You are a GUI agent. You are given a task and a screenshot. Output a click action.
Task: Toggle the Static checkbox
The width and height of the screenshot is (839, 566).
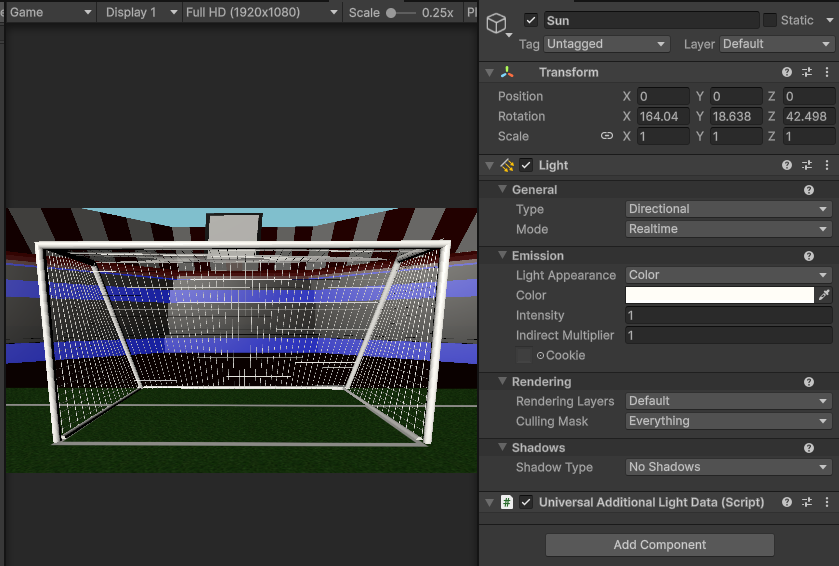click(770, 20)
